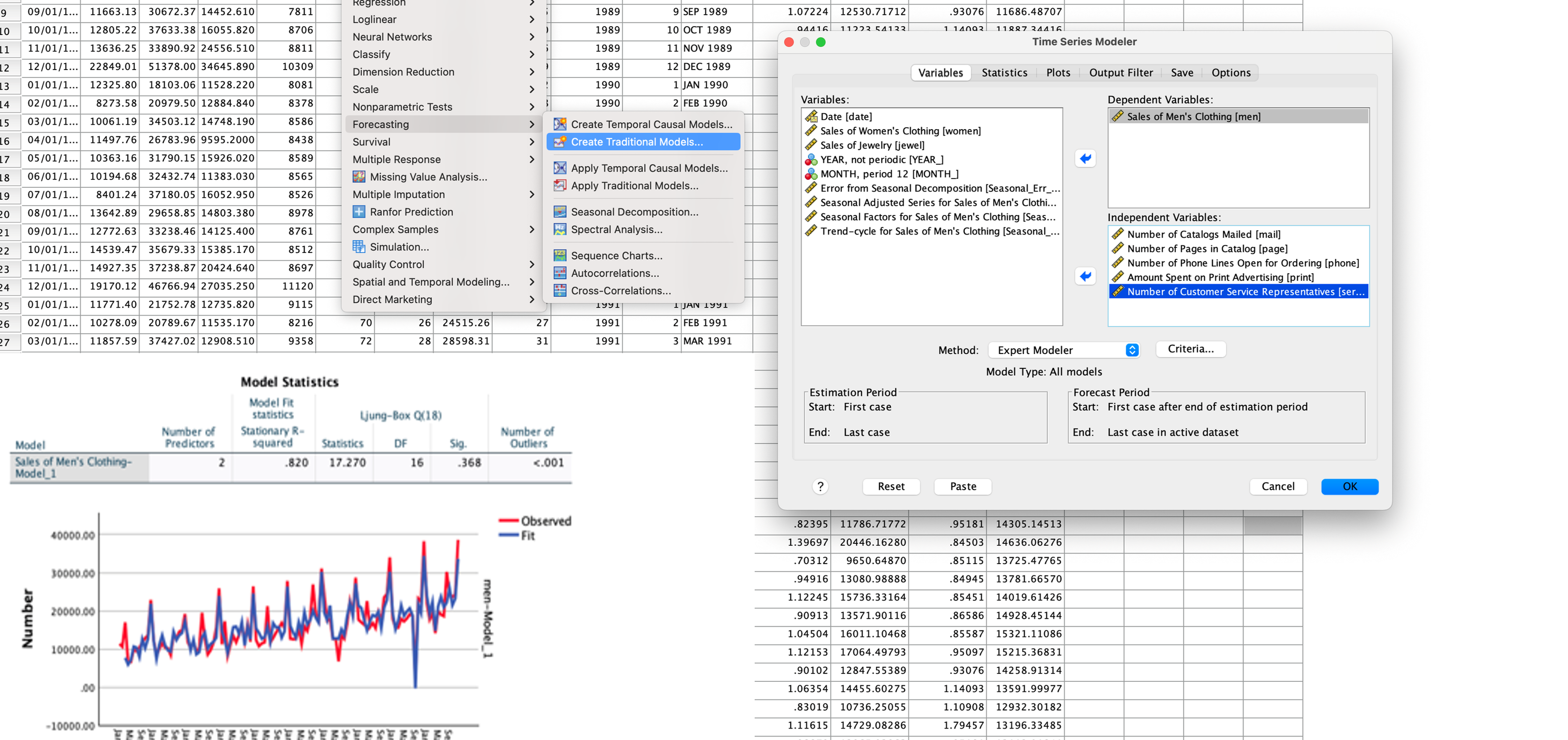Select Number of Catalogs Mailed [mail] variable
Image resolution: width=1568 pixels, height=740 pixels.
[1238, 234]
